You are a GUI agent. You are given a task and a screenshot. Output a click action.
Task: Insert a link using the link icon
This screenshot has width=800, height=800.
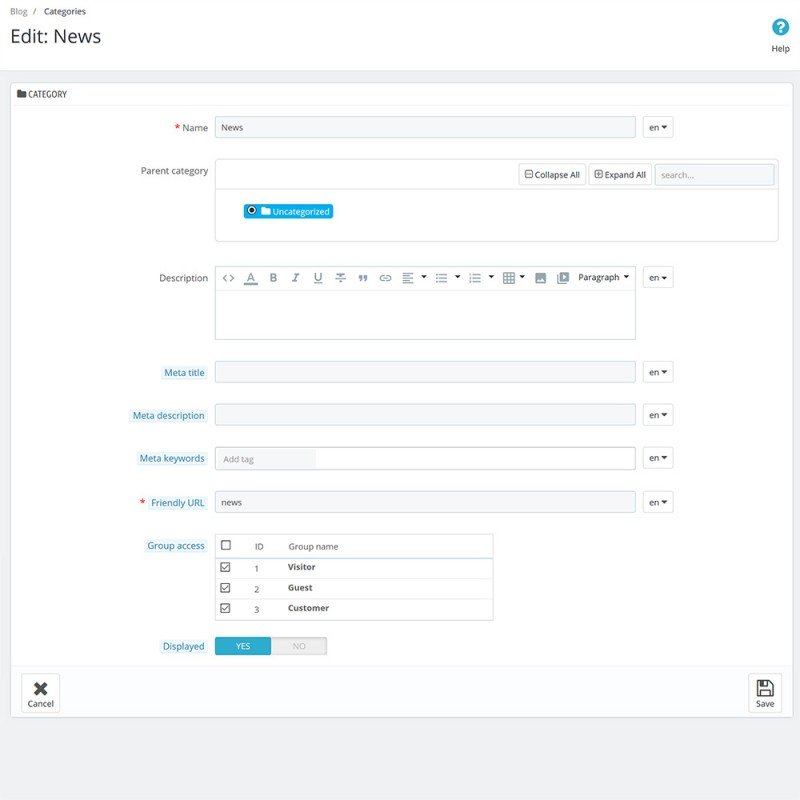pos(385,278)
